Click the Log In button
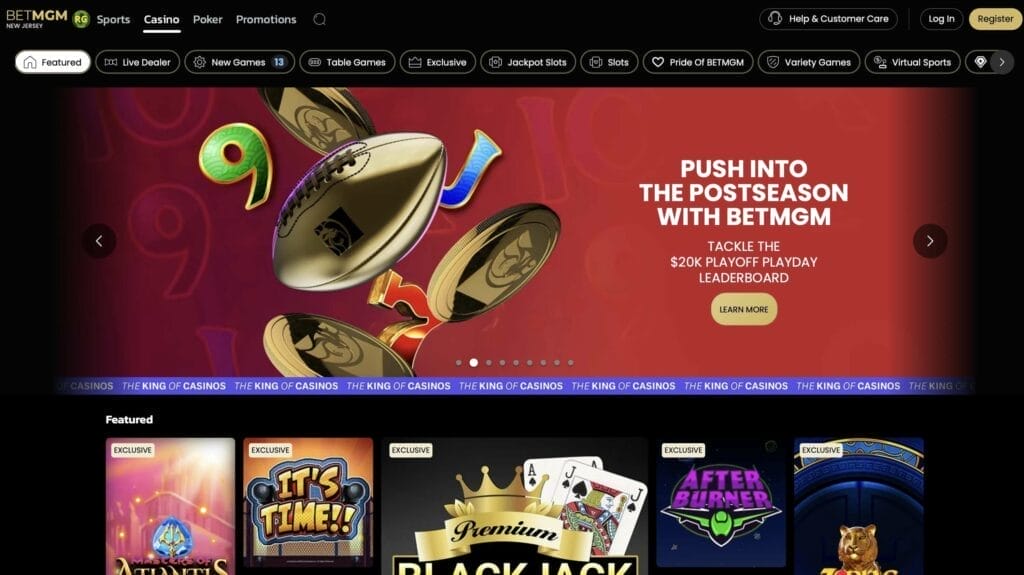1024x575 pixels. pos(942,19)
